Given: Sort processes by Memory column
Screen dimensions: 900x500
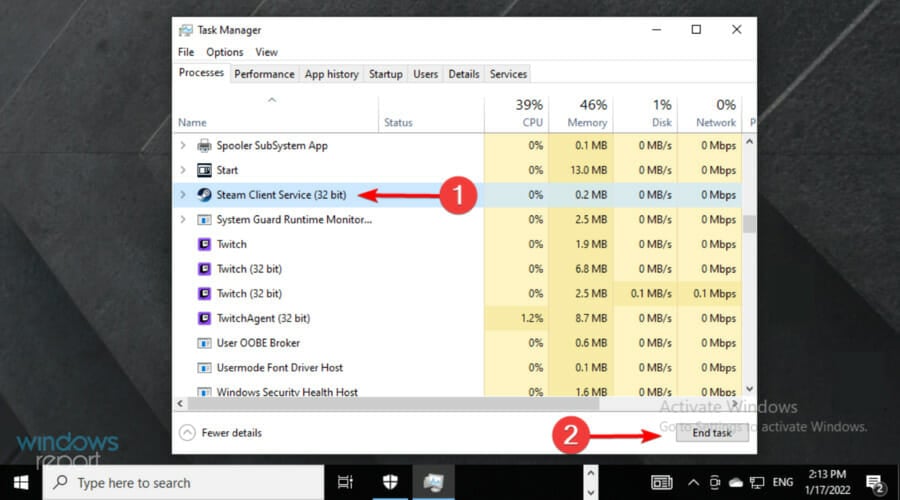Looking at the screenshot, I should (580, 114).
